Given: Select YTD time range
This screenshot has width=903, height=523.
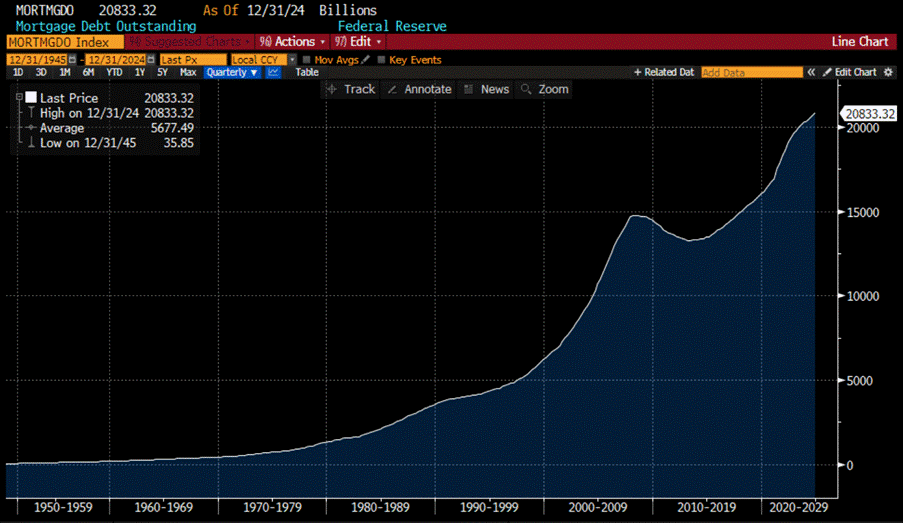Looking at the screenshot, I should coord(114,72).
